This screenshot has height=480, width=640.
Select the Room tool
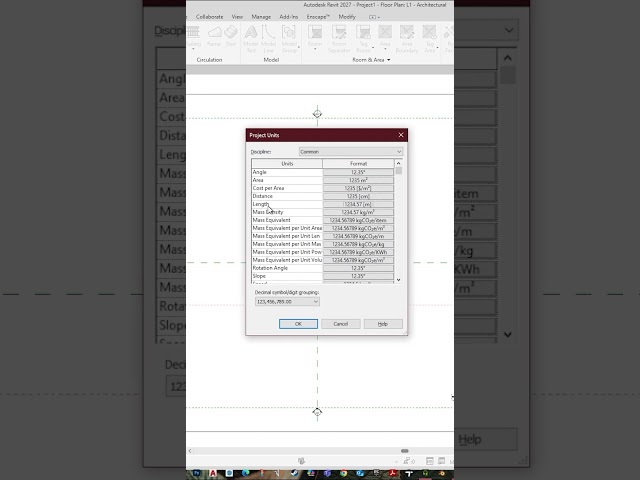315,36
